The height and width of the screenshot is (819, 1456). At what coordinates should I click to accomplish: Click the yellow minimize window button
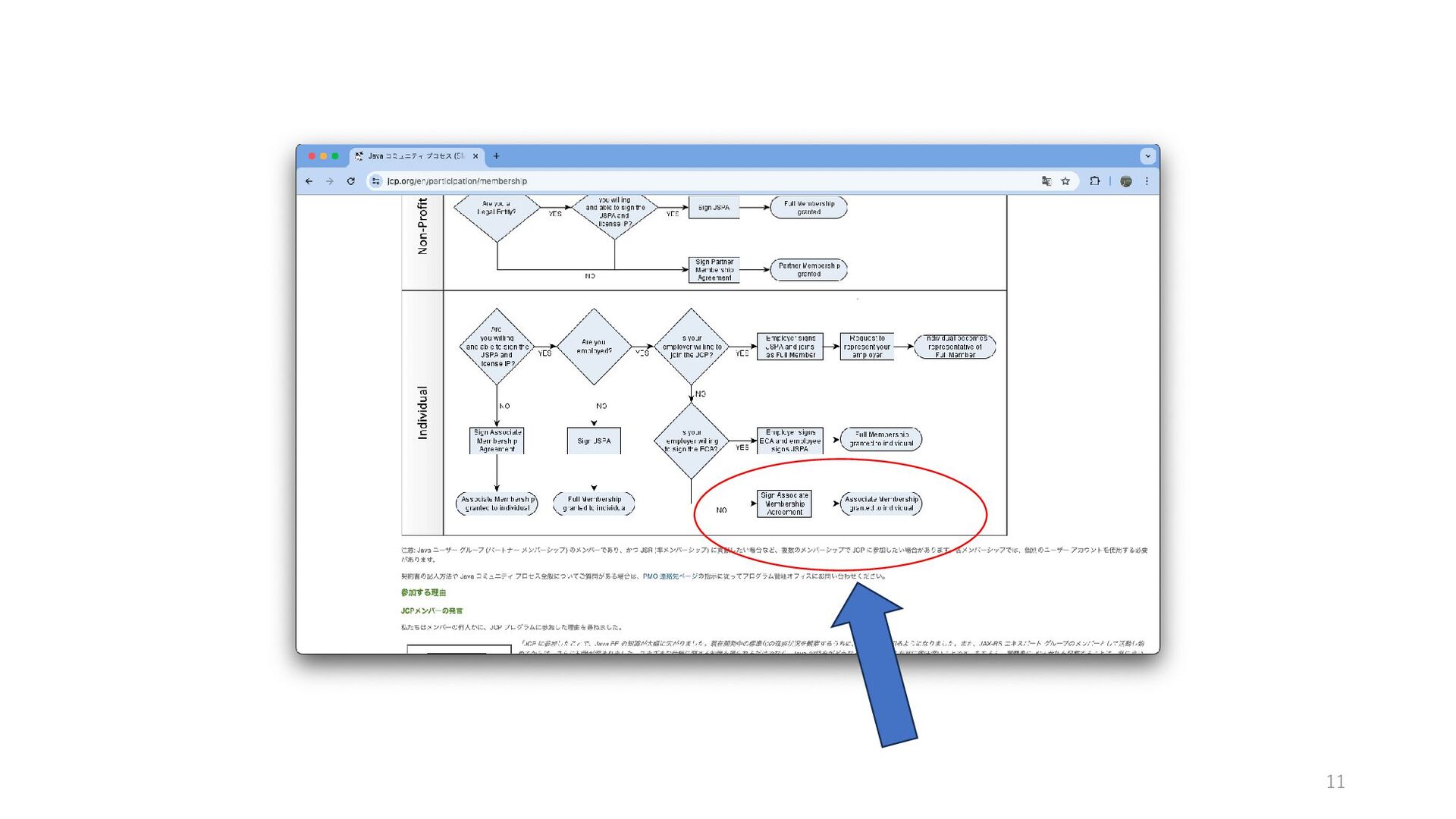[x=323, y=156]
